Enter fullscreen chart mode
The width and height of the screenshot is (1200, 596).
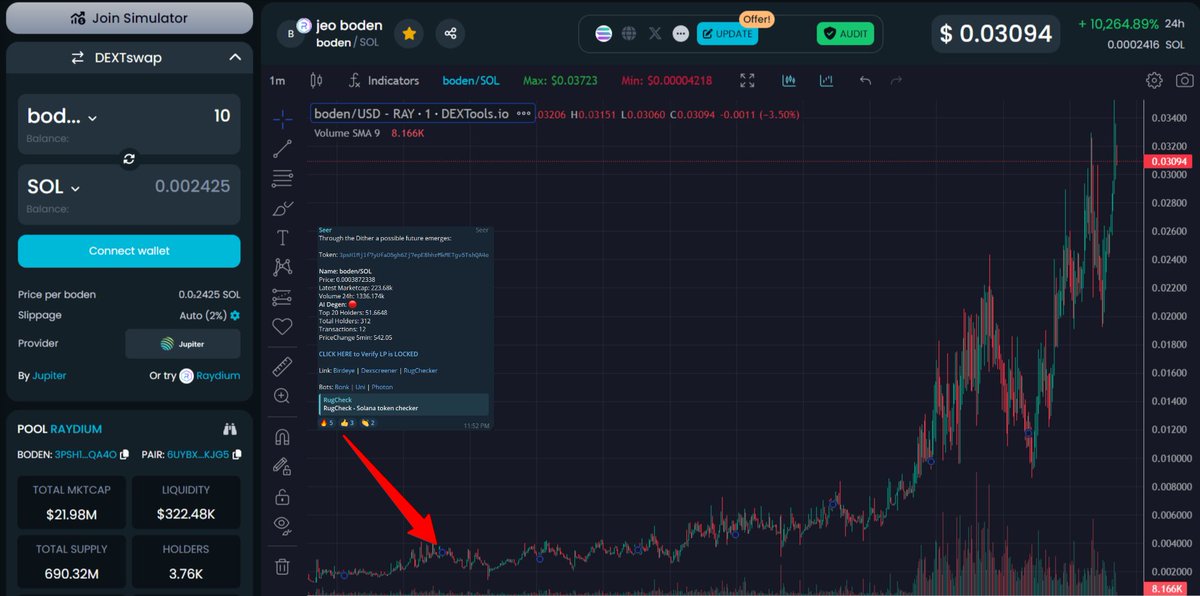pos(747,80)
